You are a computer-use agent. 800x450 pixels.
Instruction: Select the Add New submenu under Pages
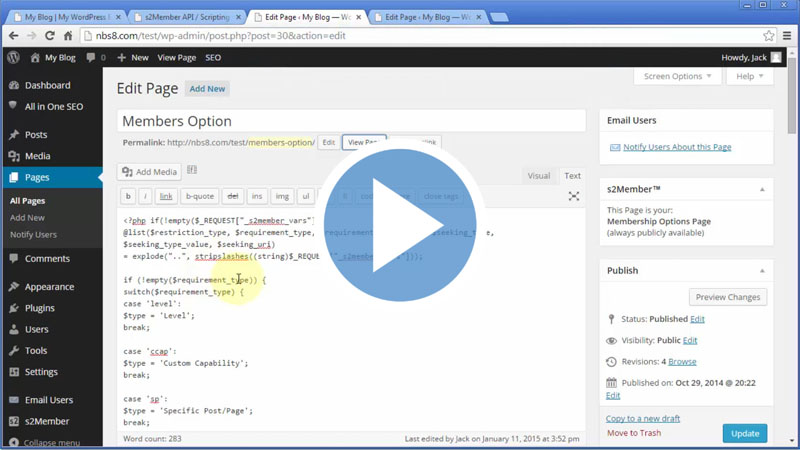tap(27, 218)
